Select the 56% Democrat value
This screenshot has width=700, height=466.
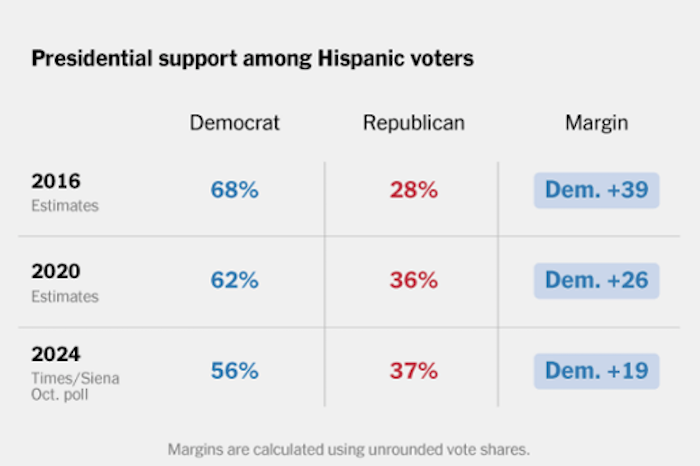pyautogui.click(x=234, y=371)
